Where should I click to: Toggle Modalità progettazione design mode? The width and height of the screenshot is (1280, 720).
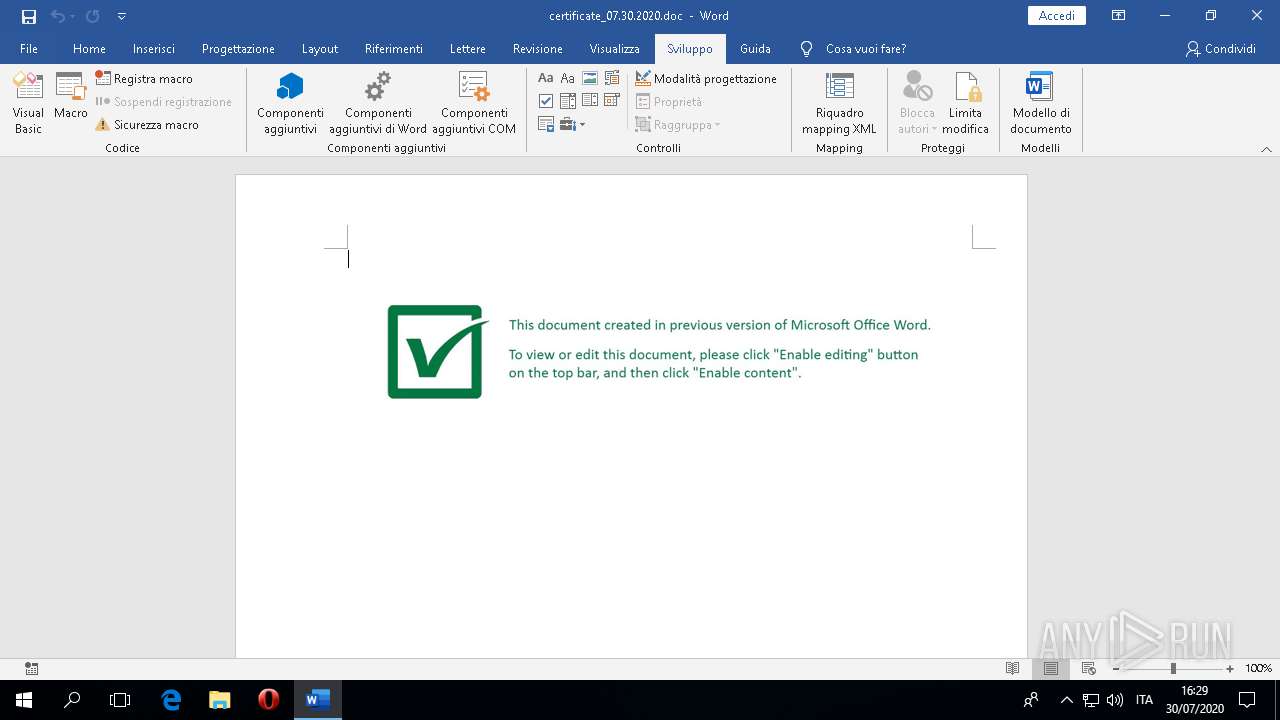(x=706, y=78)
